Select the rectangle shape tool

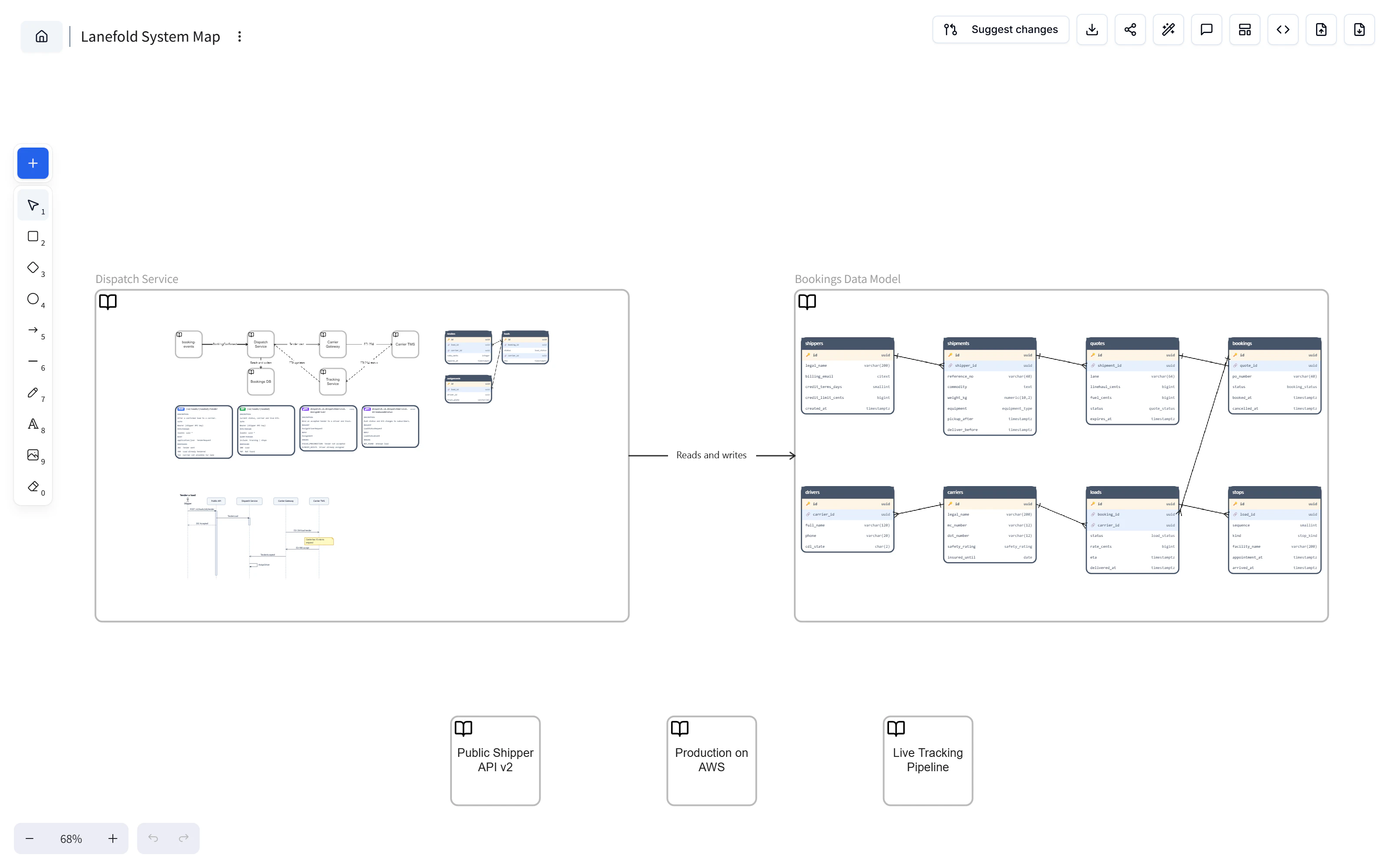pos(33,237)
